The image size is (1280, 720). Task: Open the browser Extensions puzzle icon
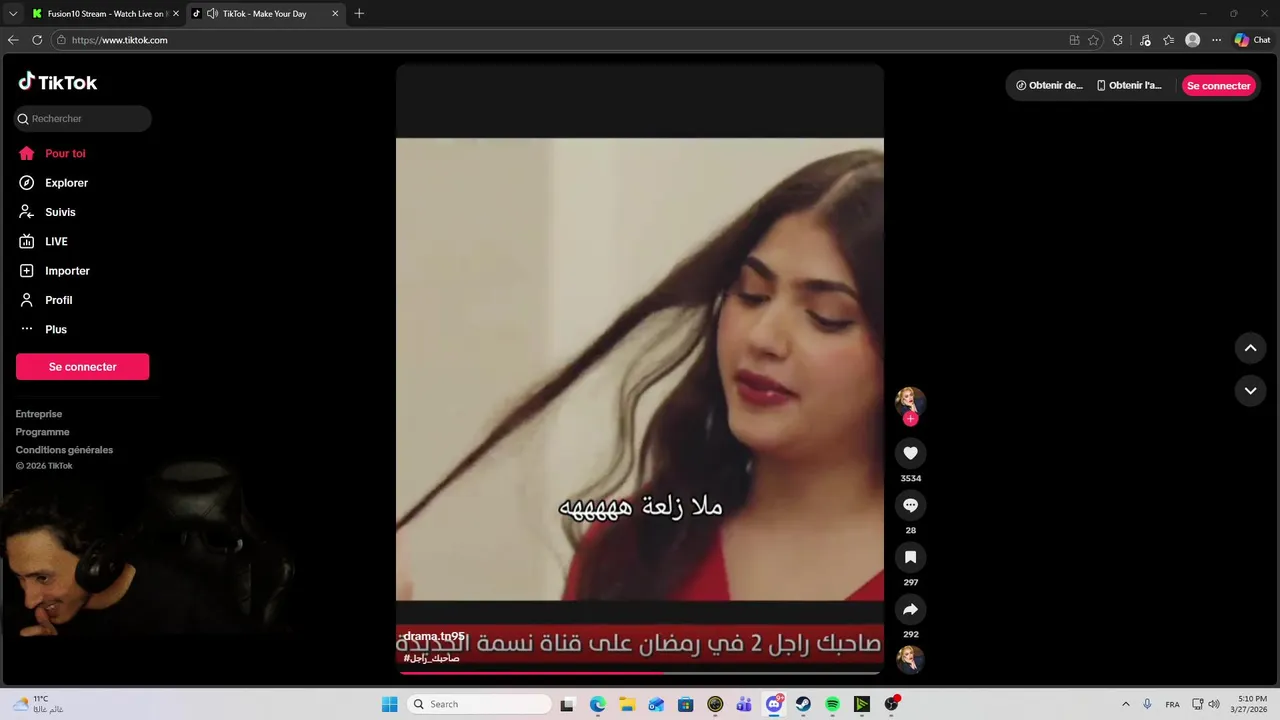coord(1118,40)
